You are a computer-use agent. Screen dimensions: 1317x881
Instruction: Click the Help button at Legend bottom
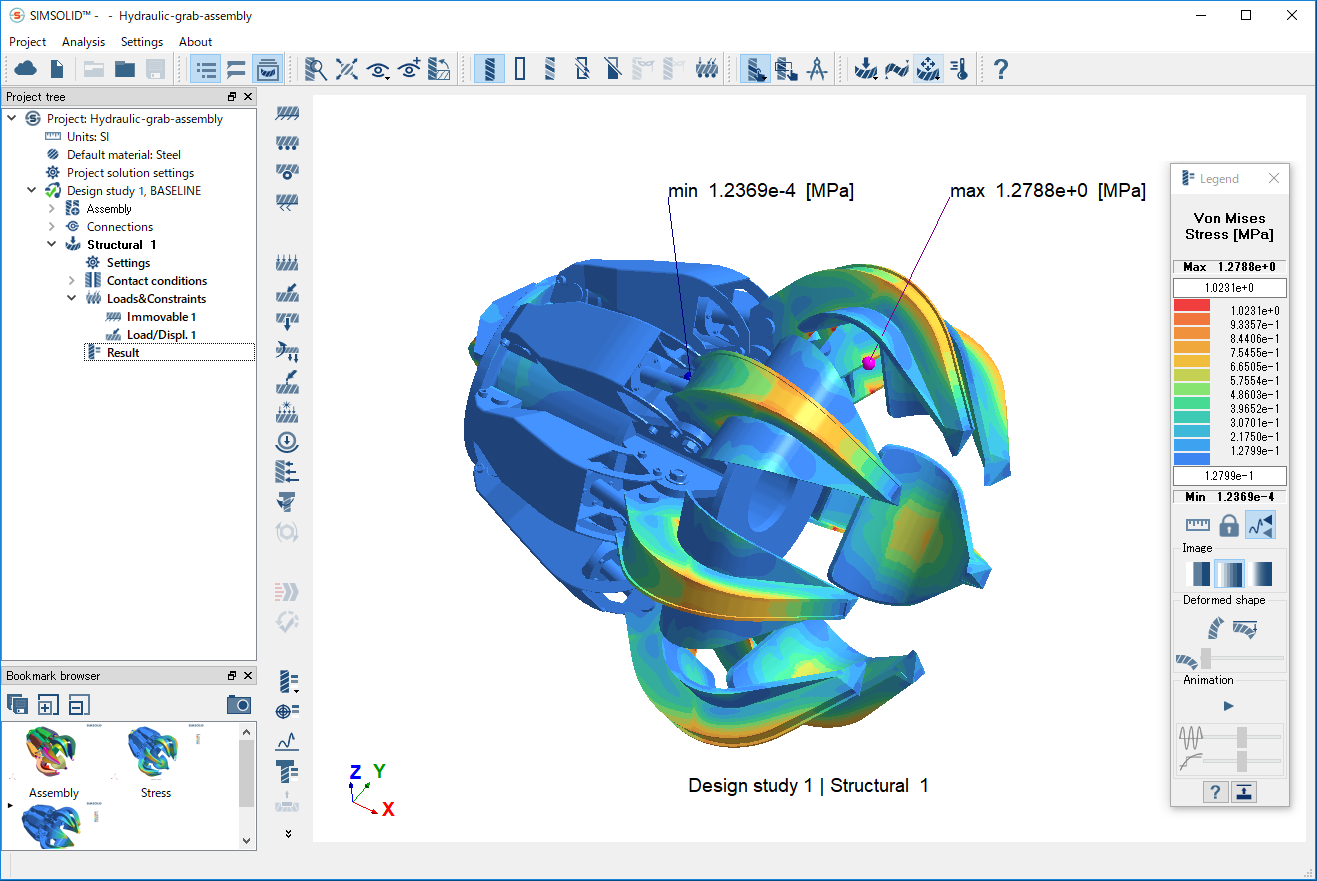1214,791
